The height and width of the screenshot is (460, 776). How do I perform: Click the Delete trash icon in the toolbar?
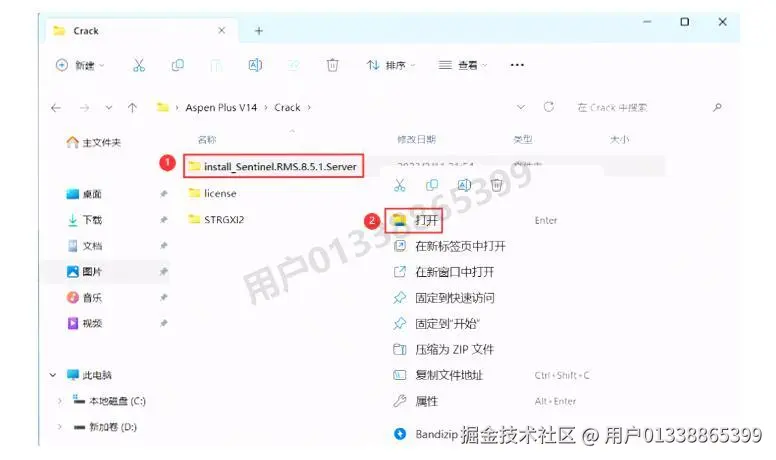(333, 65)
